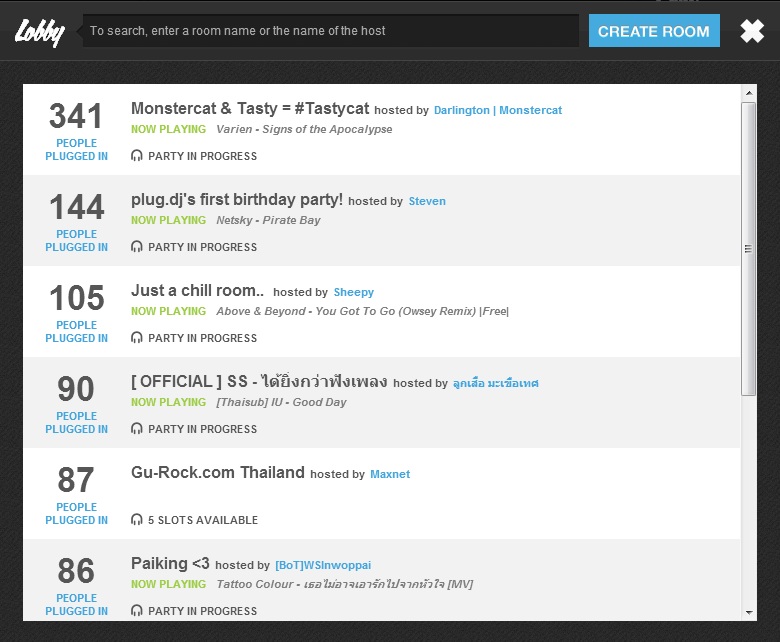The image size is (780, 642).
Task: Click the Lobby logo
Action: (40, 32)
